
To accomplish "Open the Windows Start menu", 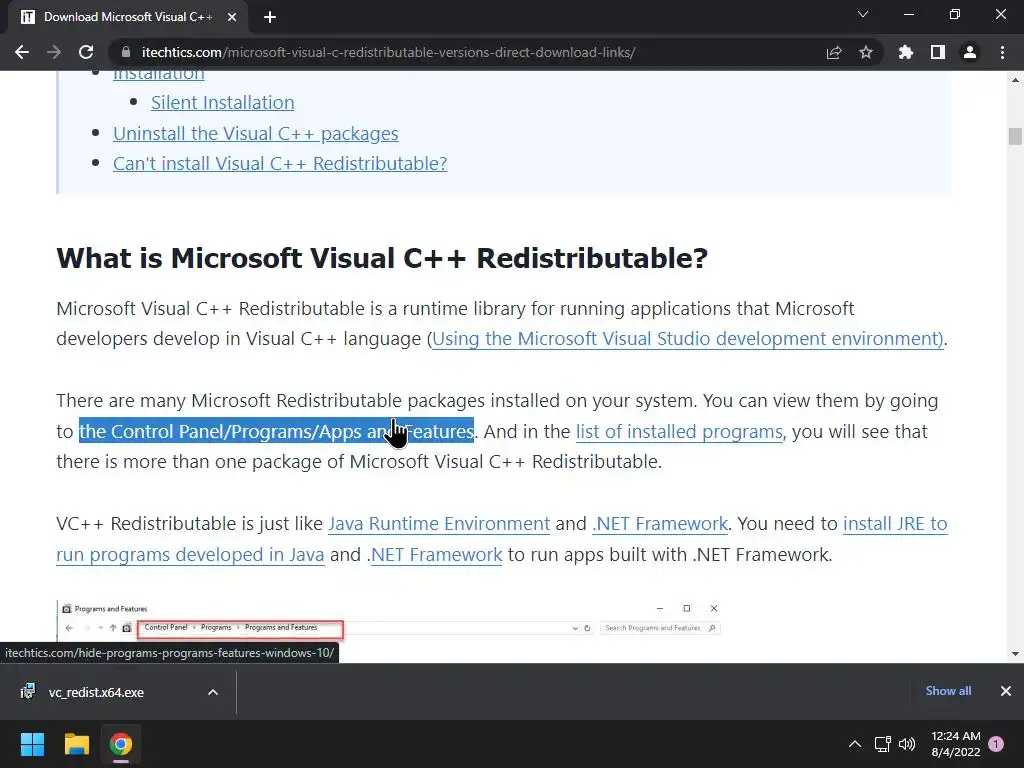I will pos(32,744).
